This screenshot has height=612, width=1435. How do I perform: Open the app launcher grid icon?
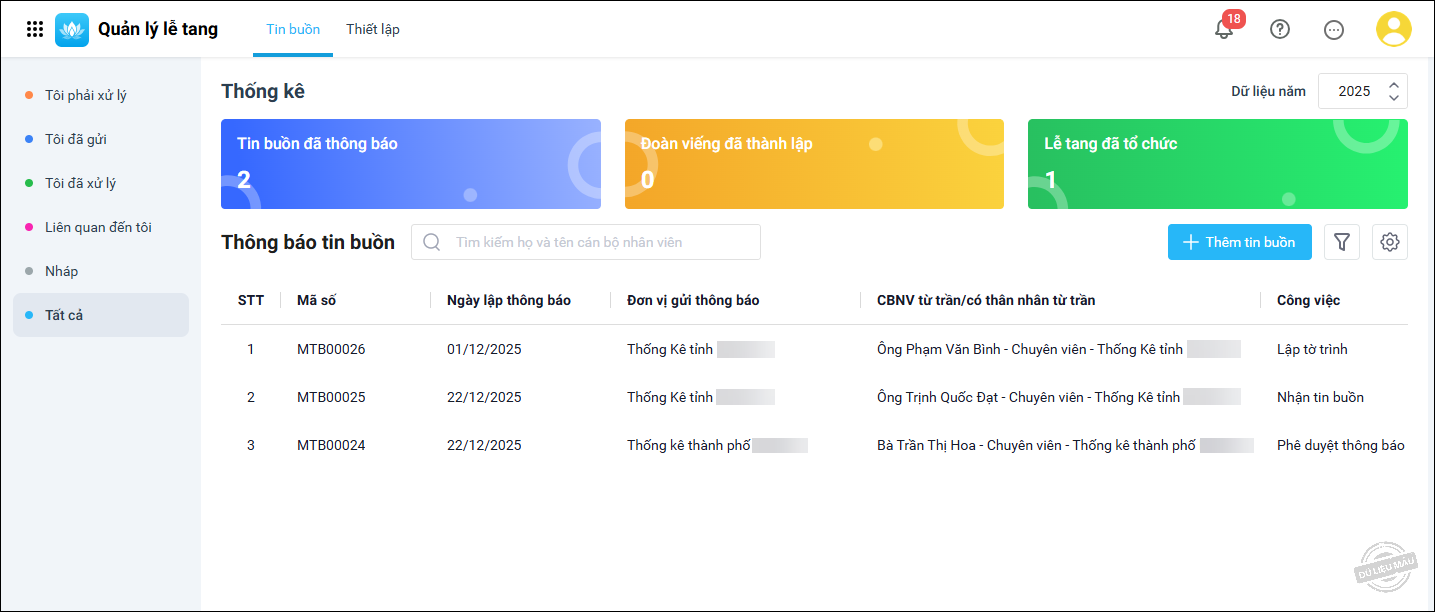coord(35,29)
